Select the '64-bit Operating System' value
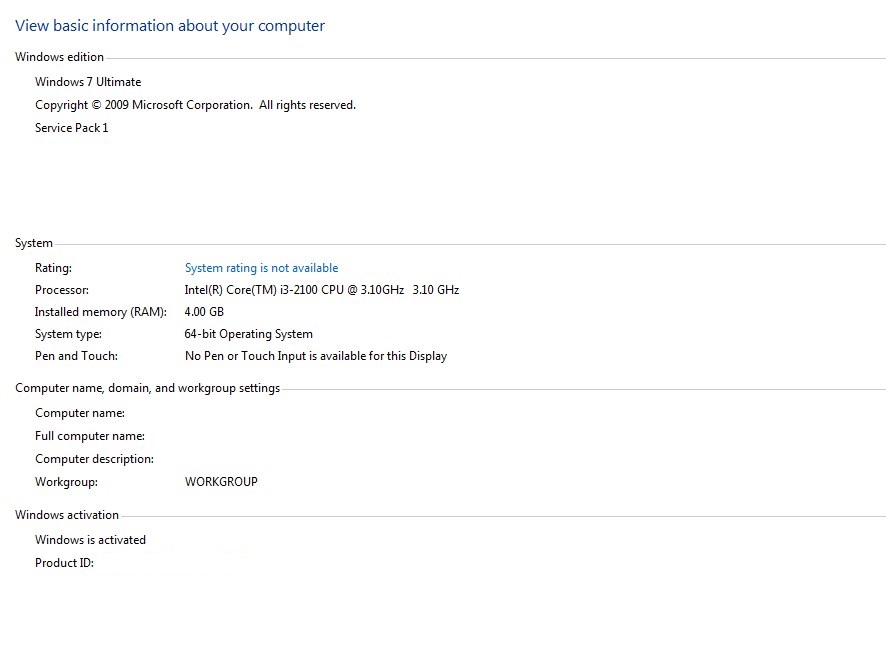The image size is (886, 650). [249, 334]
